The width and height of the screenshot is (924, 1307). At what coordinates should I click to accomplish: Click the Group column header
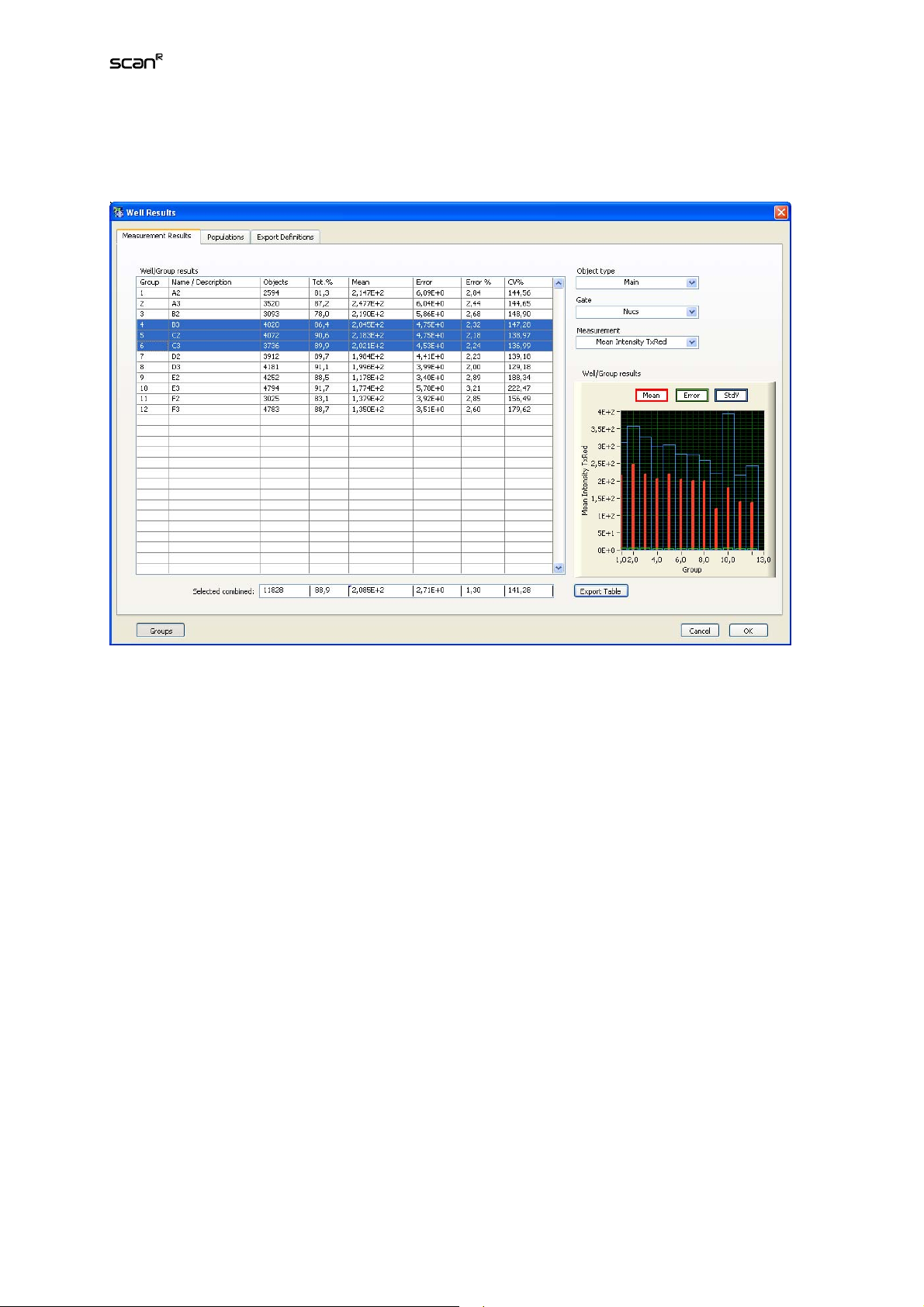coord(153,282)
